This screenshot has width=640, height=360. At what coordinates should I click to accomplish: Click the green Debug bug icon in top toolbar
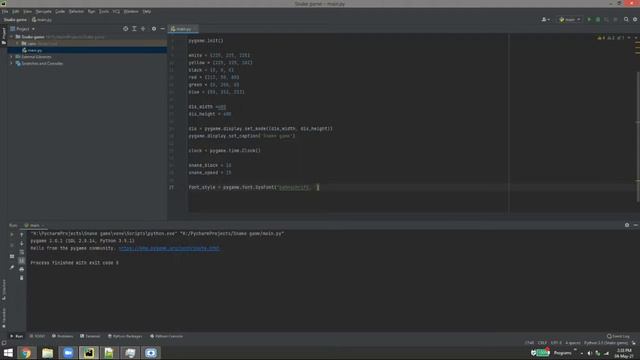click(598, 19)
